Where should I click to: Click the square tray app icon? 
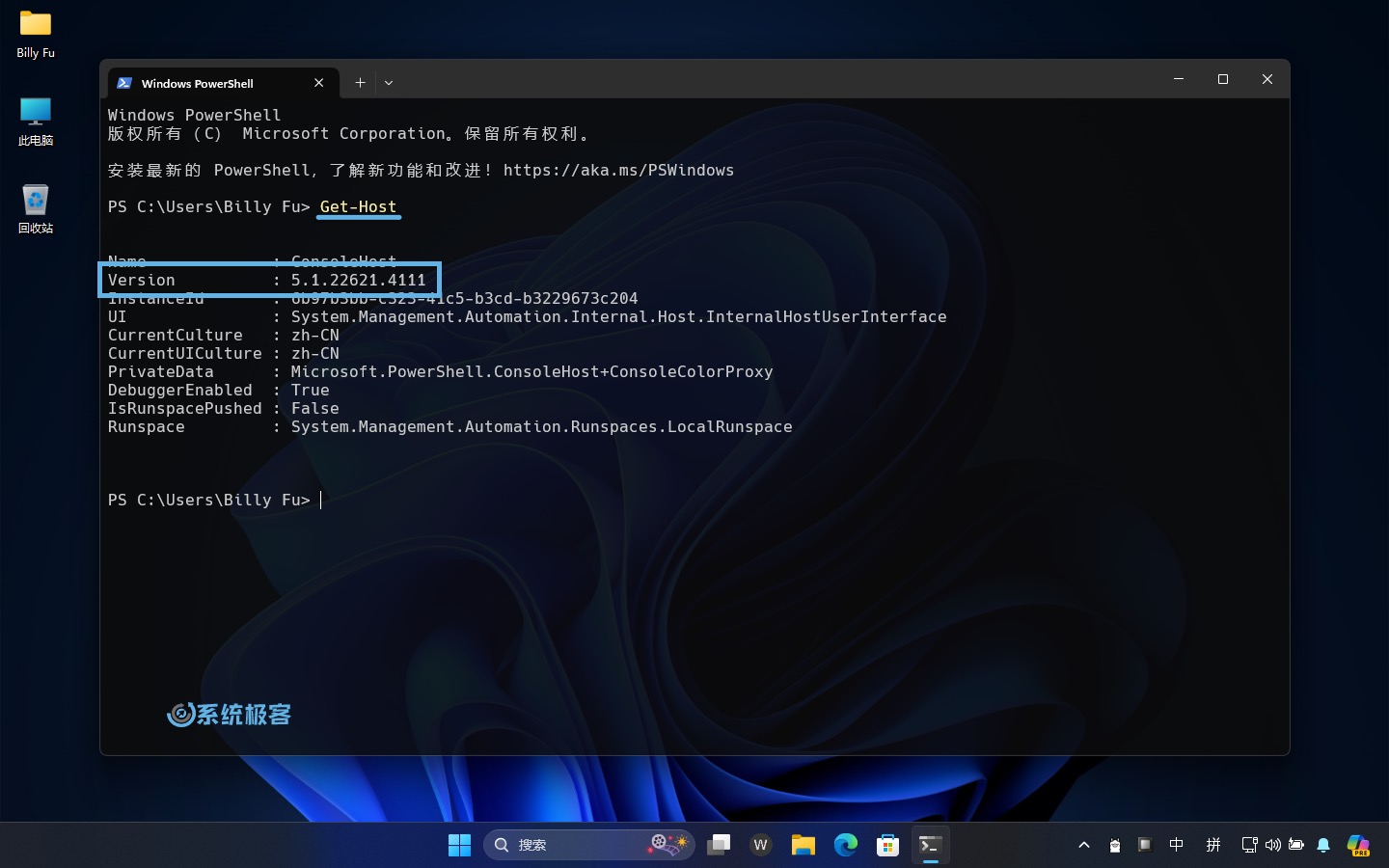[1145, 845]
